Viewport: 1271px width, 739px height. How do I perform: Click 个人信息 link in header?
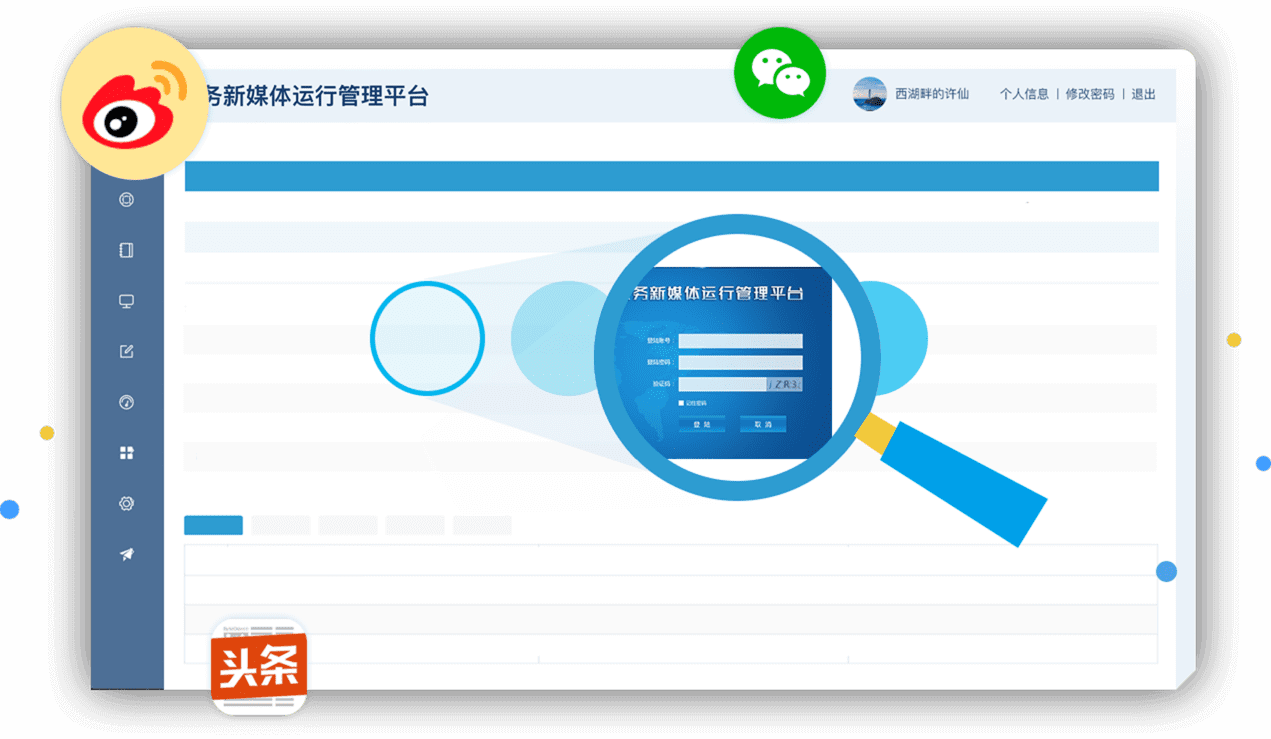coord(1024,94)
